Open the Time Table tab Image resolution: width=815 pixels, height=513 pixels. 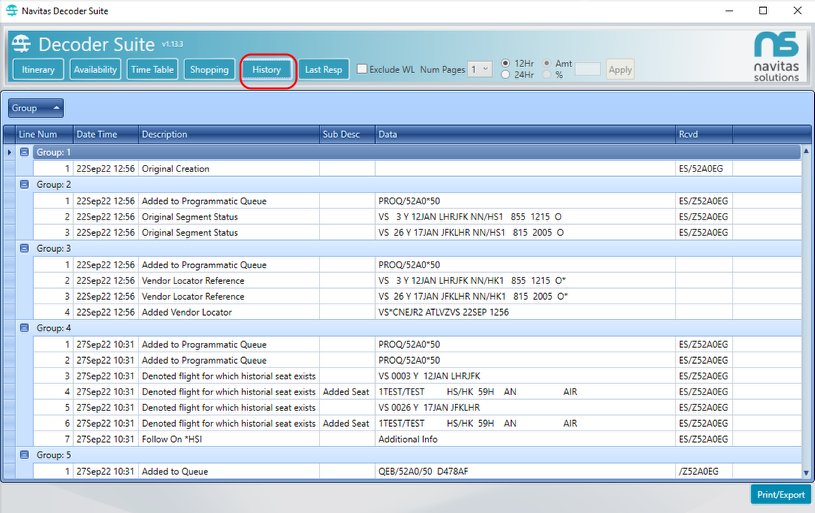[152, 69]
